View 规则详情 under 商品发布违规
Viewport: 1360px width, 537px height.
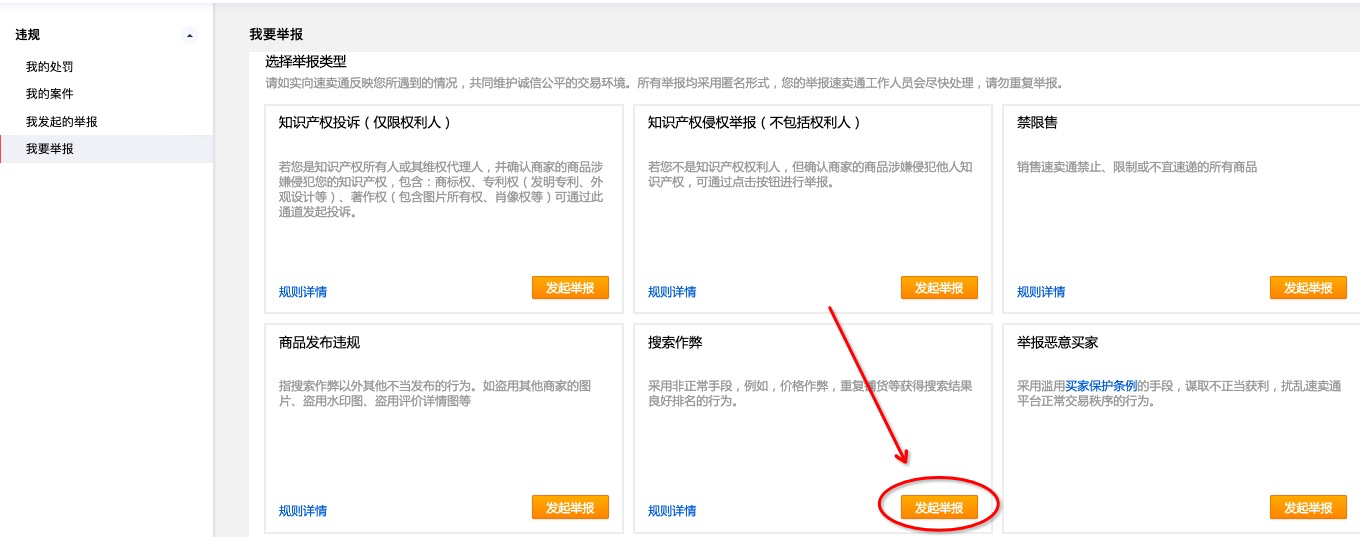click(x=303, y=511)
